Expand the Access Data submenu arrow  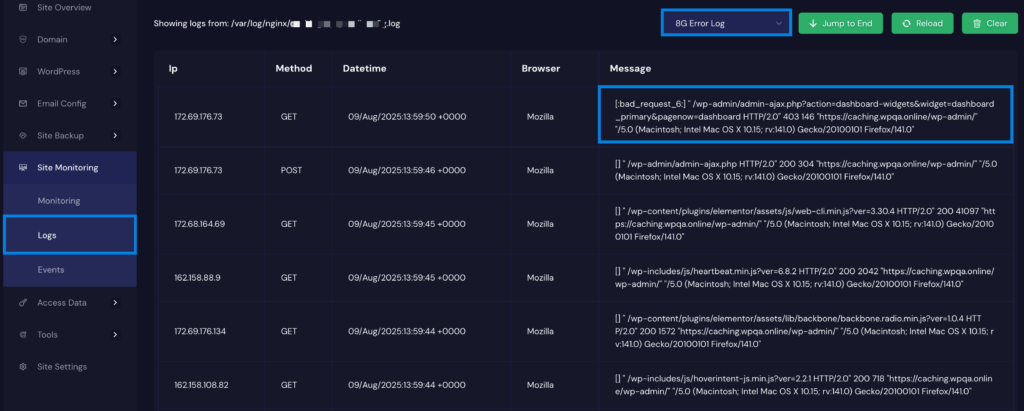click(x=115, y=302)
